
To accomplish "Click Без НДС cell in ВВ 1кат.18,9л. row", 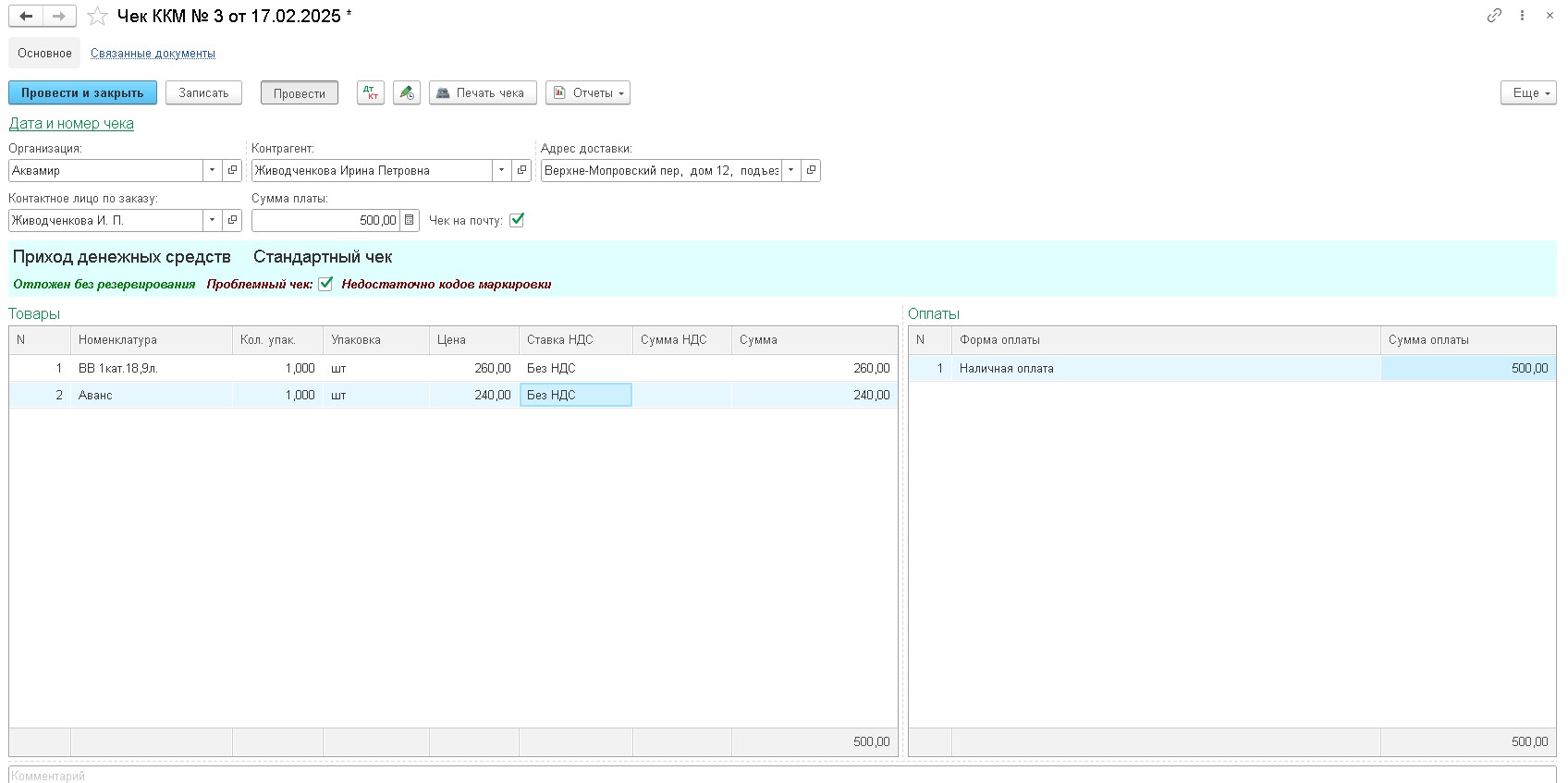I will tap(576, 368).
